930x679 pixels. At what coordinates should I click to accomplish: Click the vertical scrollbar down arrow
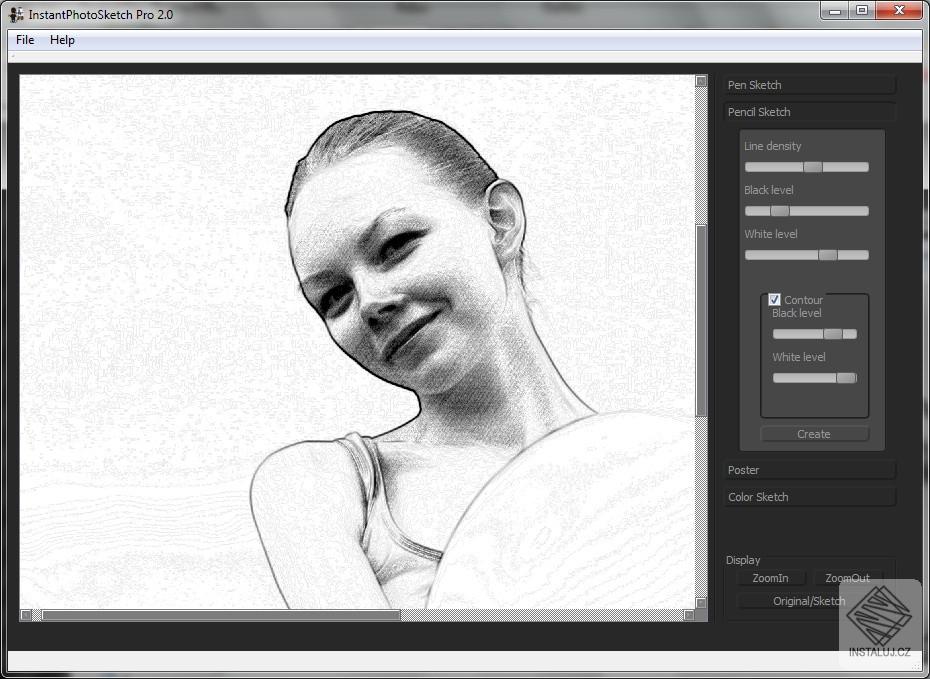pos(701,602)
